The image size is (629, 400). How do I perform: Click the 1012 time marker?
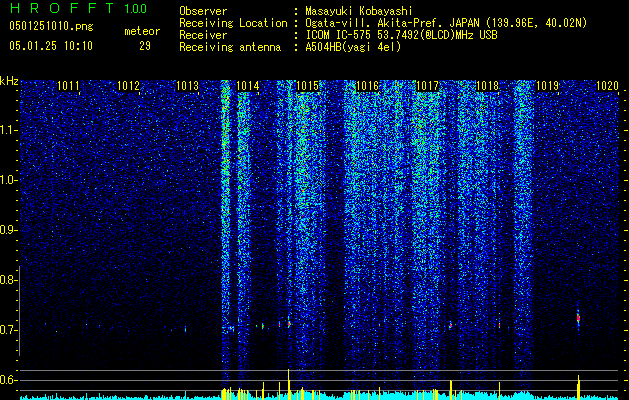click(128, 85)
